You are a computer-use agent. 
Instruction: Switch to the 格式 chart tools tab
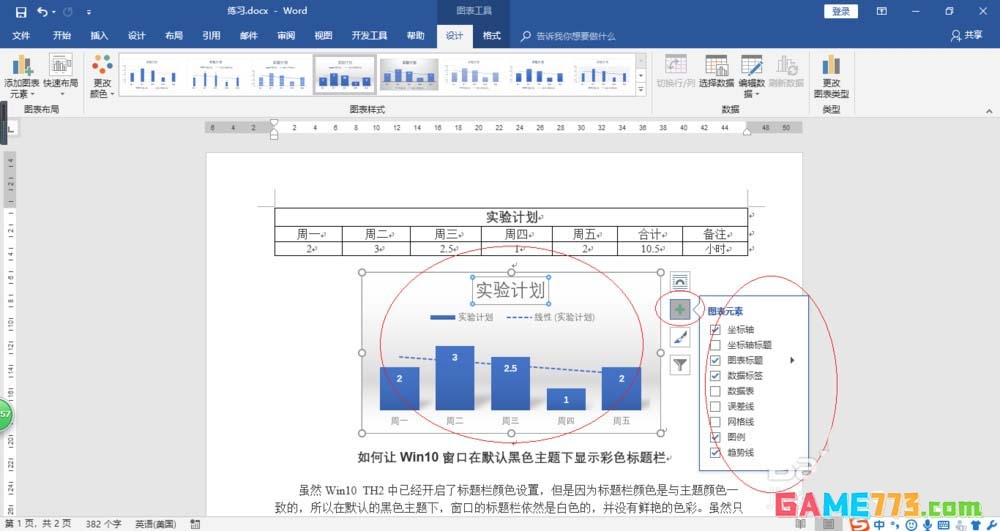tap(492, 36)
